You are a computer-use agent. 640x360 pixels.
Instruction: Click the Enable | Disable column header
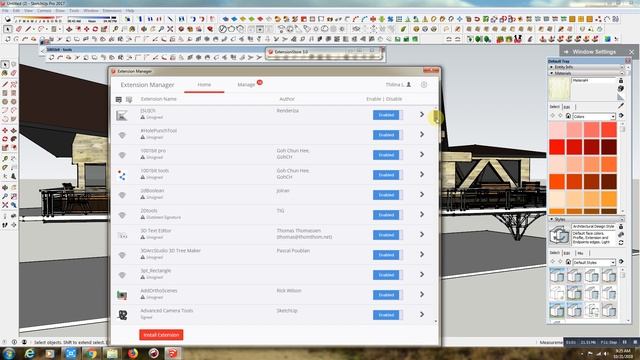384,99
